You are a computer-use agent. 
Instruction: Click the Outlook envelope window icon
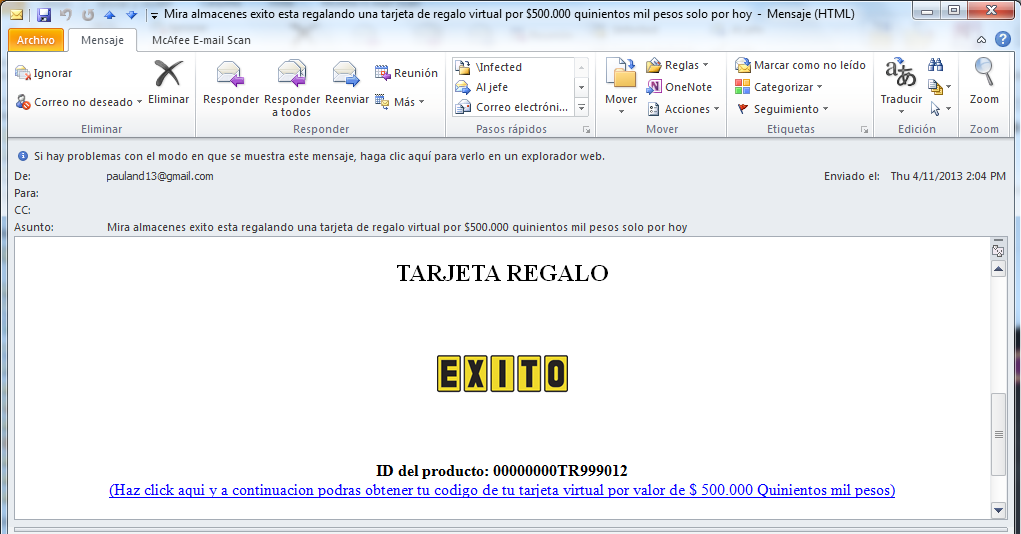[16, 14]
